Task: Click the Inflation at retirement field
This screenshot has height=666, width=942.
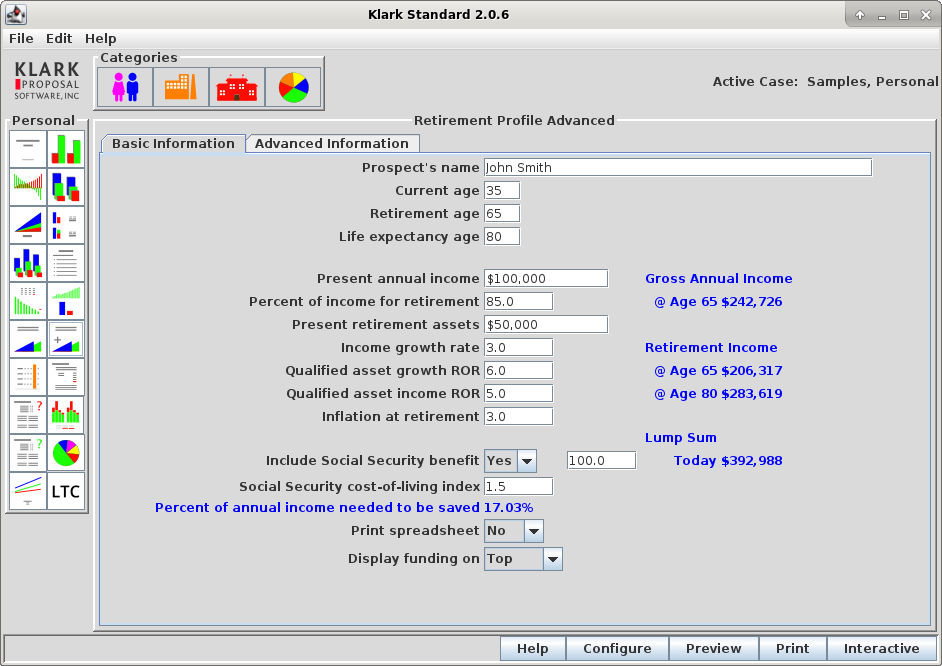Action: pos(518,417)
